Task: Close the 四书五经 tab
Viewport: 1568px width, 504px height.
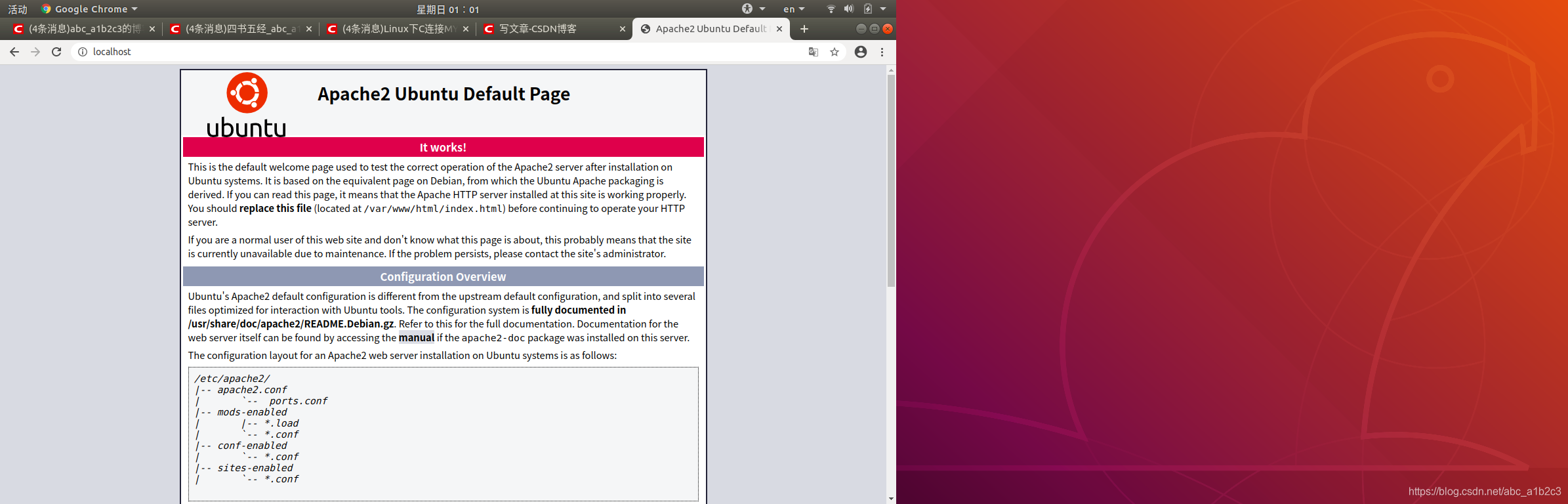Action: pos(309,29)
